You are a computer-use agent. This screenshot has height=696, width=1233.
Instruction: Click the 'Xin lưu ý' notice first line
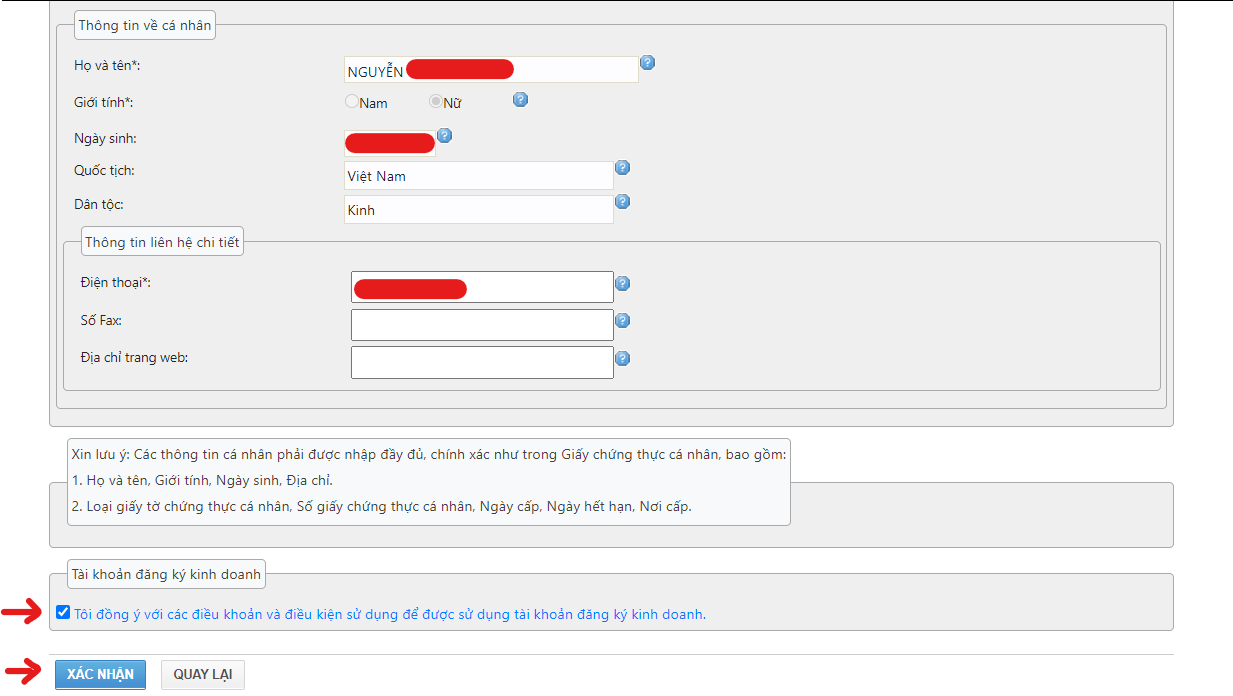429,454
